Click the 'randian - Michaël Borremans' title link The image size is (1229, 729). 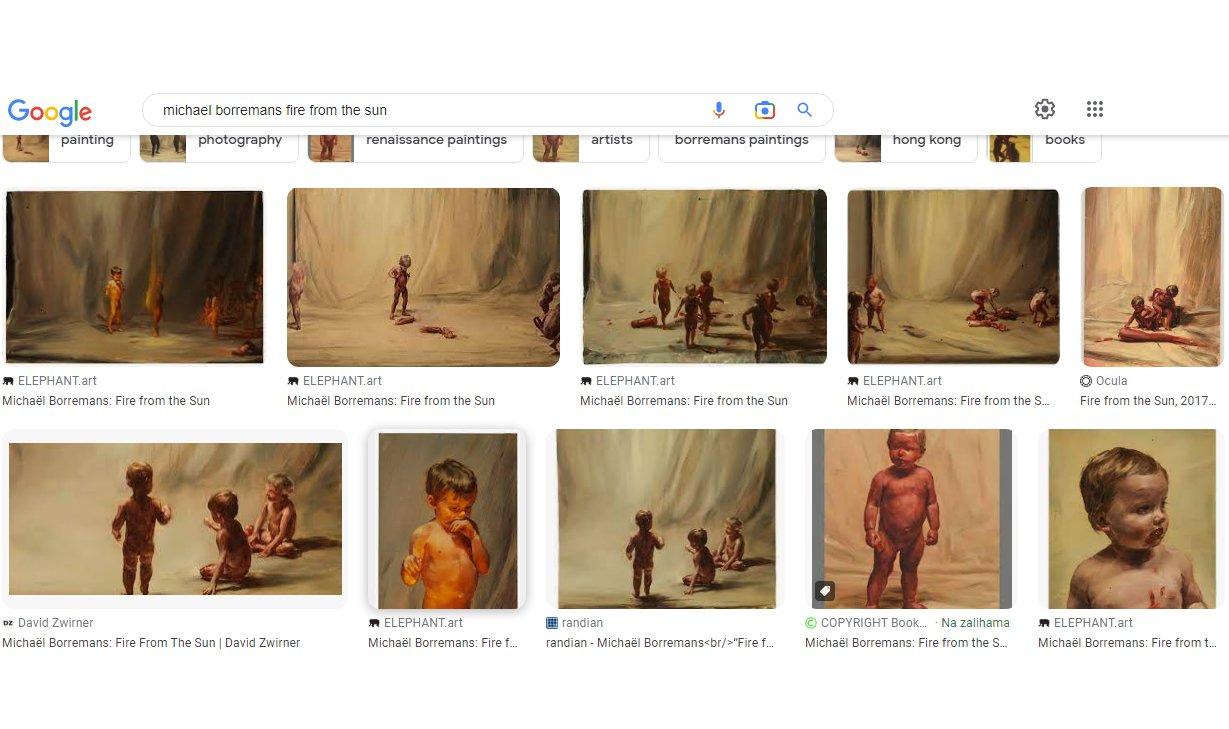pyautogui.click(x=660, y=643)
